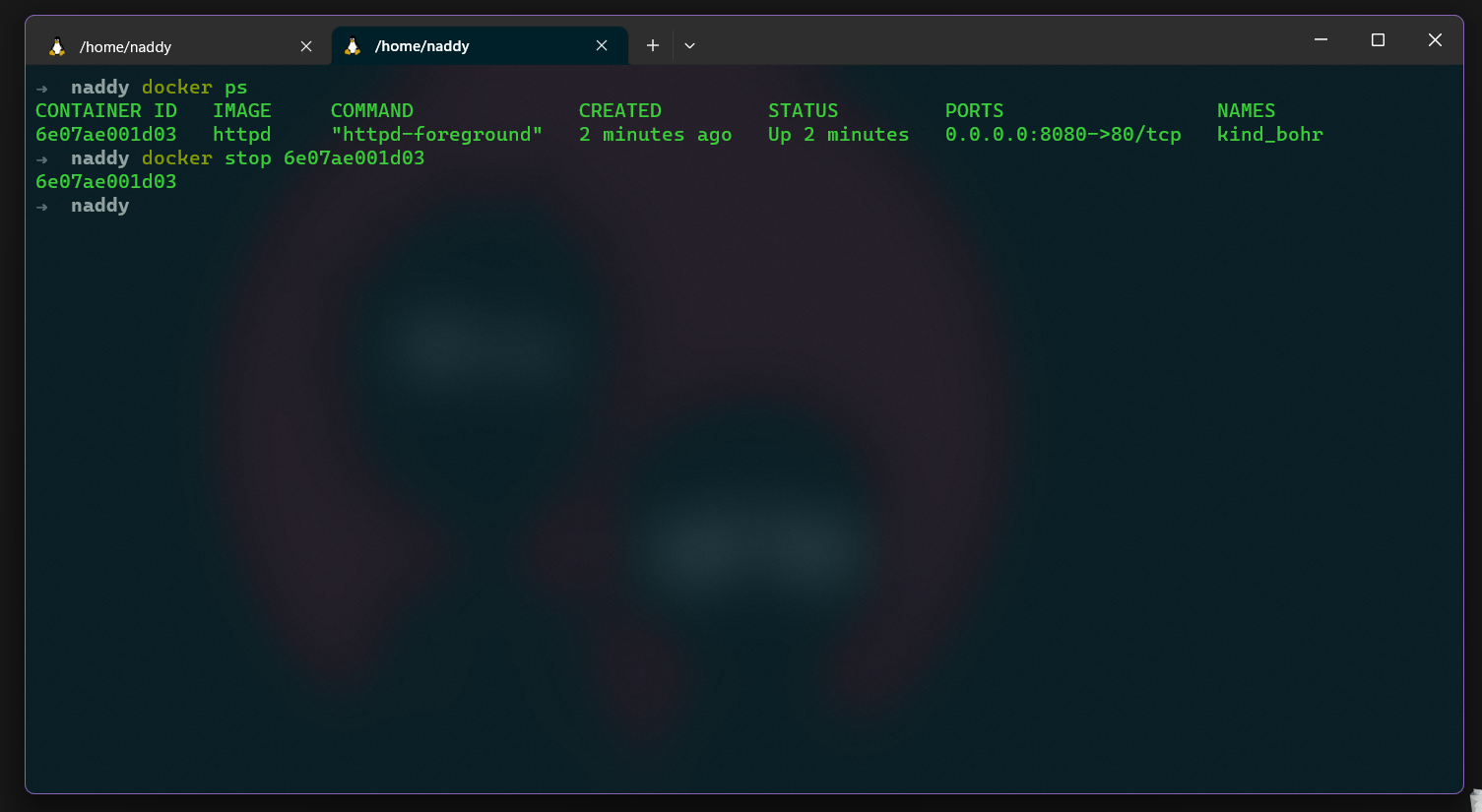Screen dimensions: 1482x812
Task: Click the PORTS column header
Action: click(975, 111)
